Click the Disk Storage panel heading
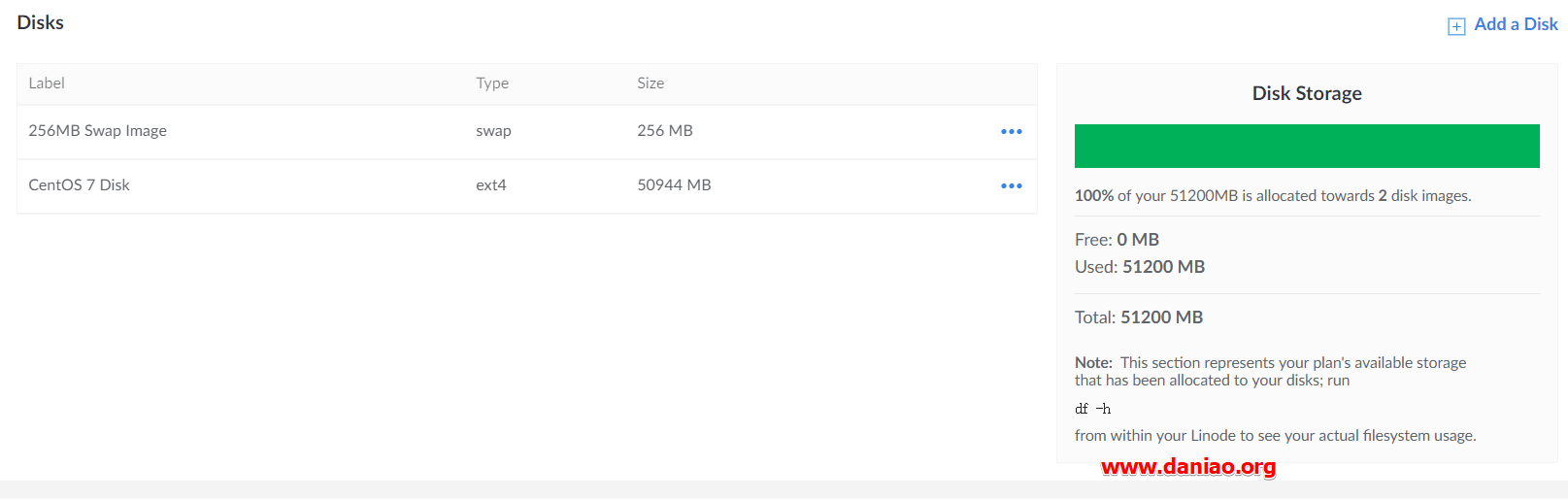 1307,93
